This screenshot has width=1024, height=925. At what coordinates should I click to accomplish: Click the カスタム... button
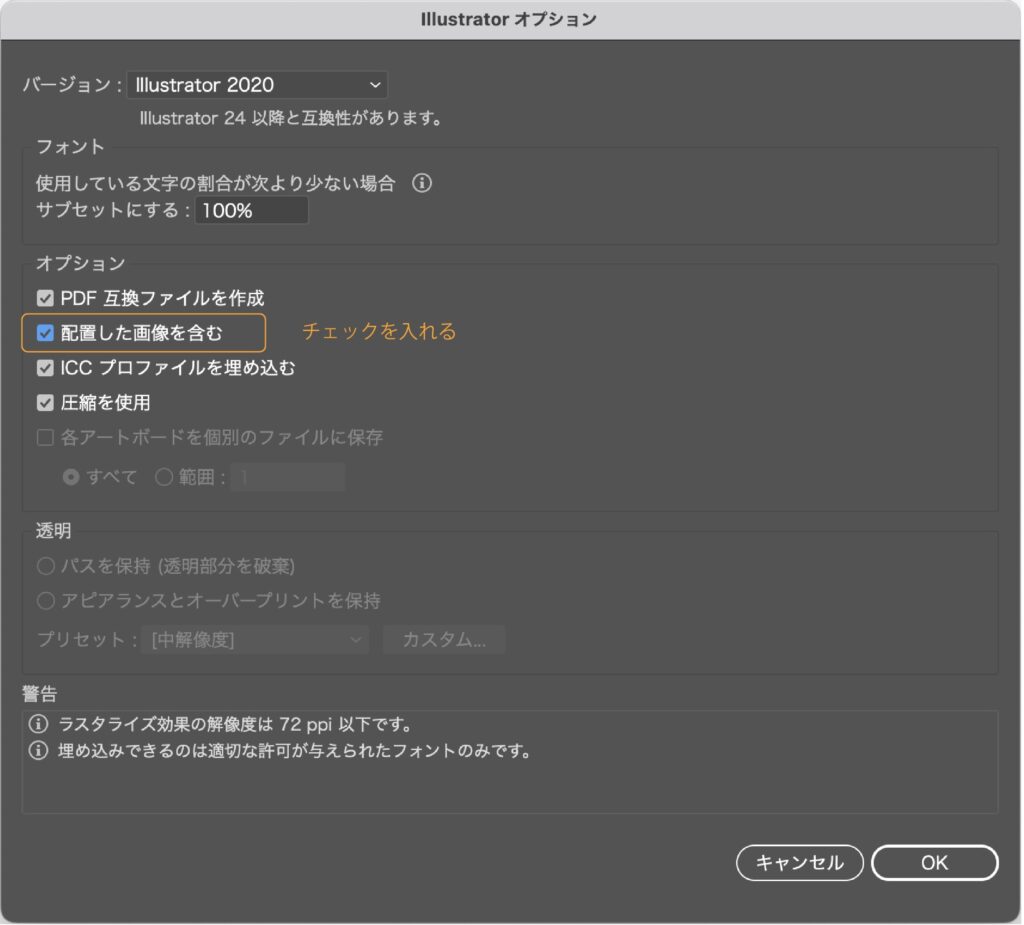pyautogui.click(x=444, y=640)
